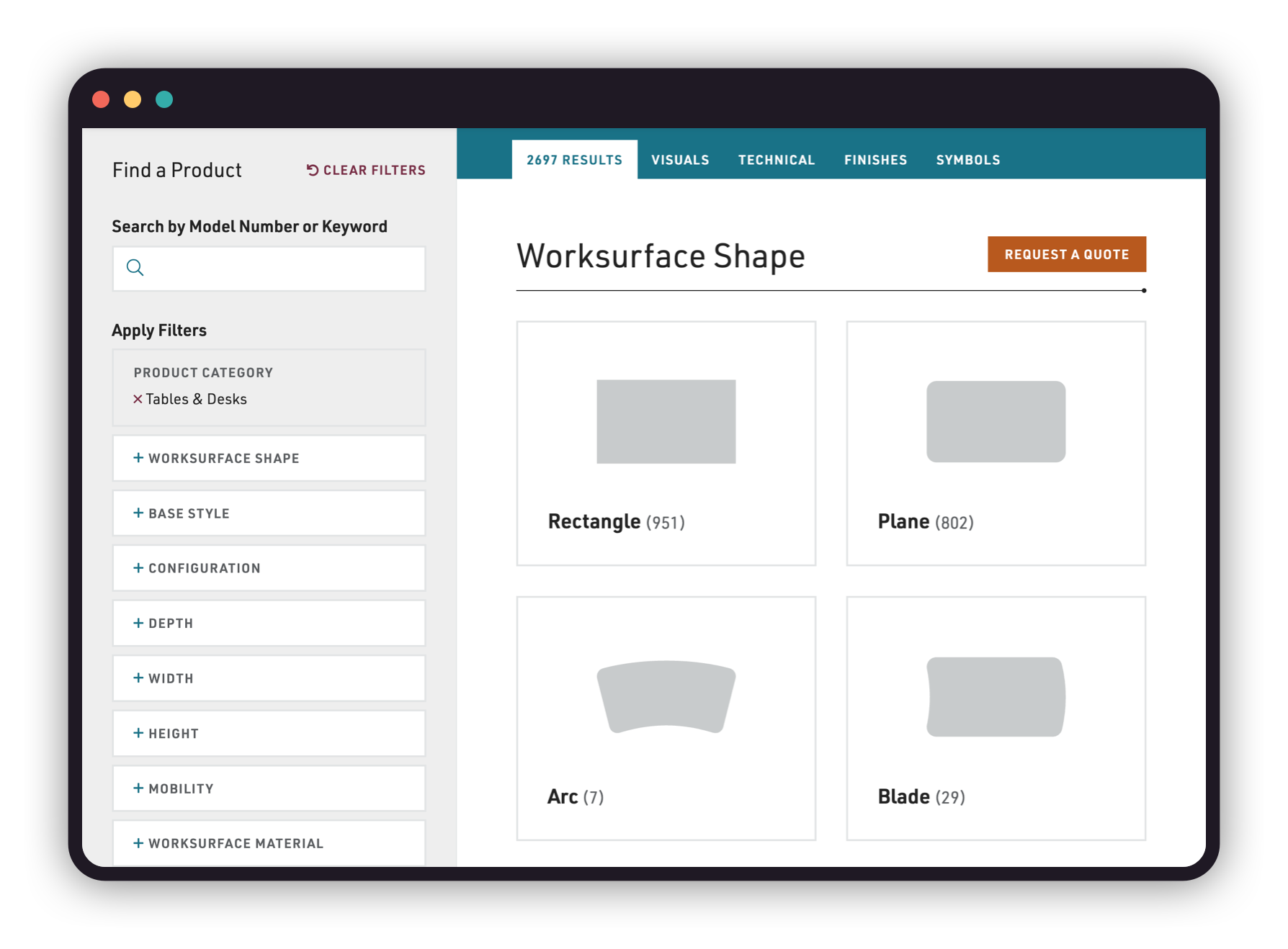This screenshot has height=949, width=1288.
Task: Show the Width filter options
Action: [269, 678]
